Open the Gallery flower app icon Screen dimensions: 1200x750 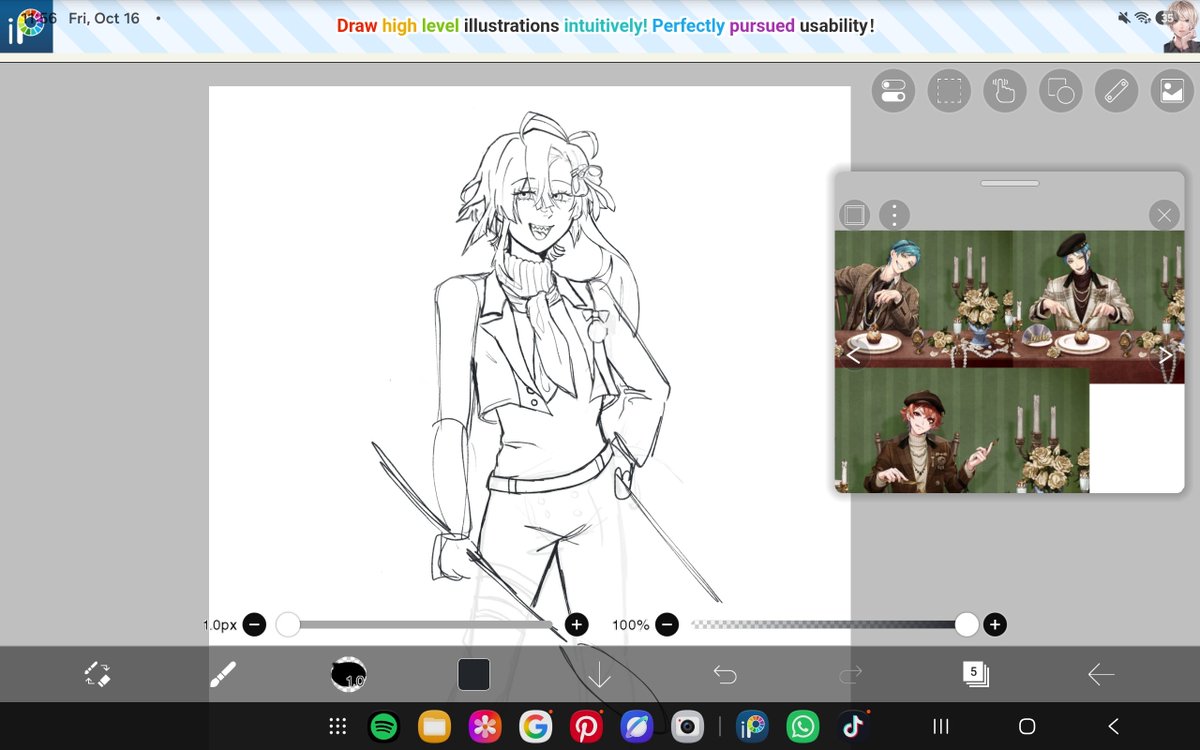pyautogui.click(x=485, y=727)
